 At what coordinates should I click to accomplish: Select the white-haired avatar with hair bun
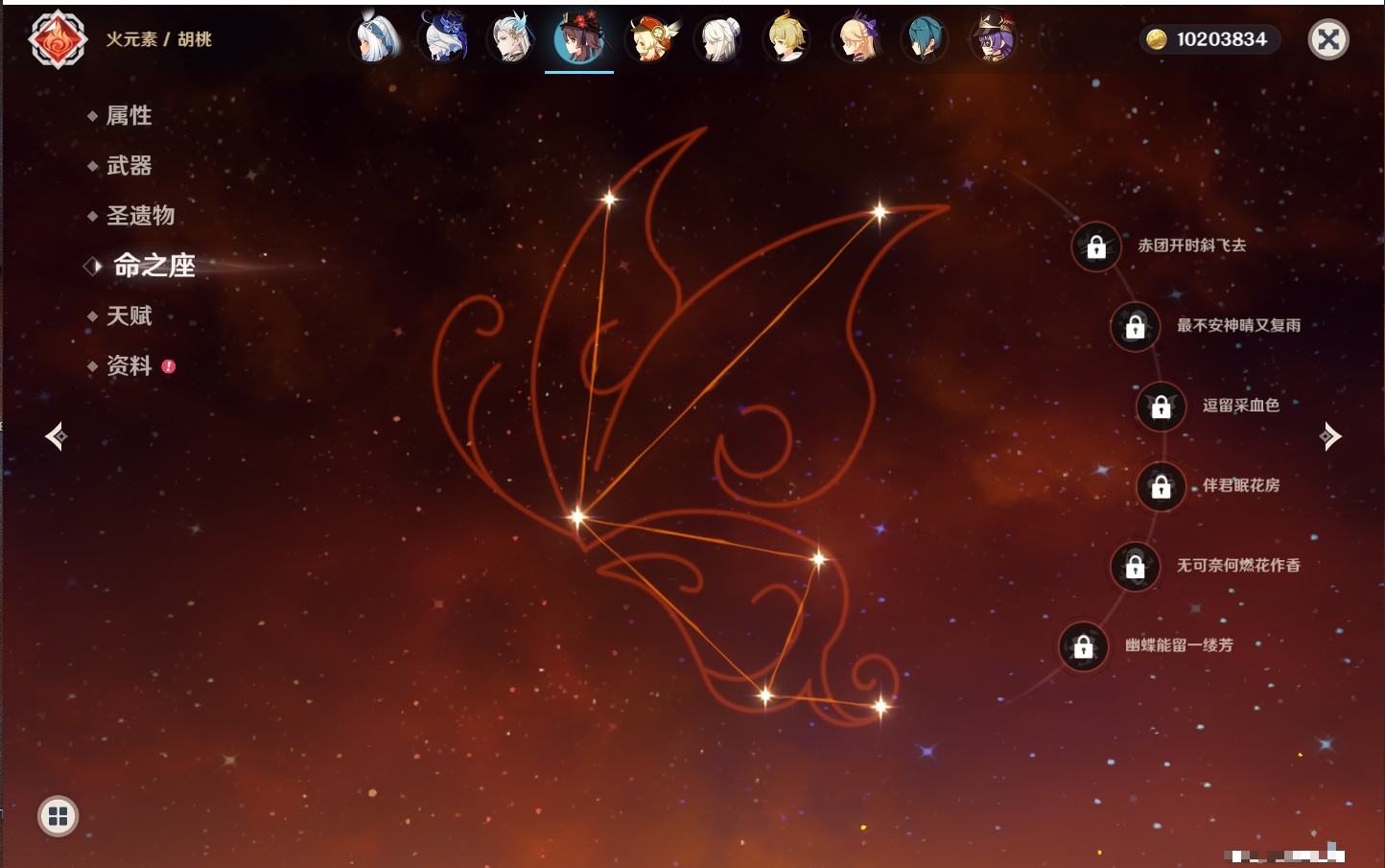718,40
